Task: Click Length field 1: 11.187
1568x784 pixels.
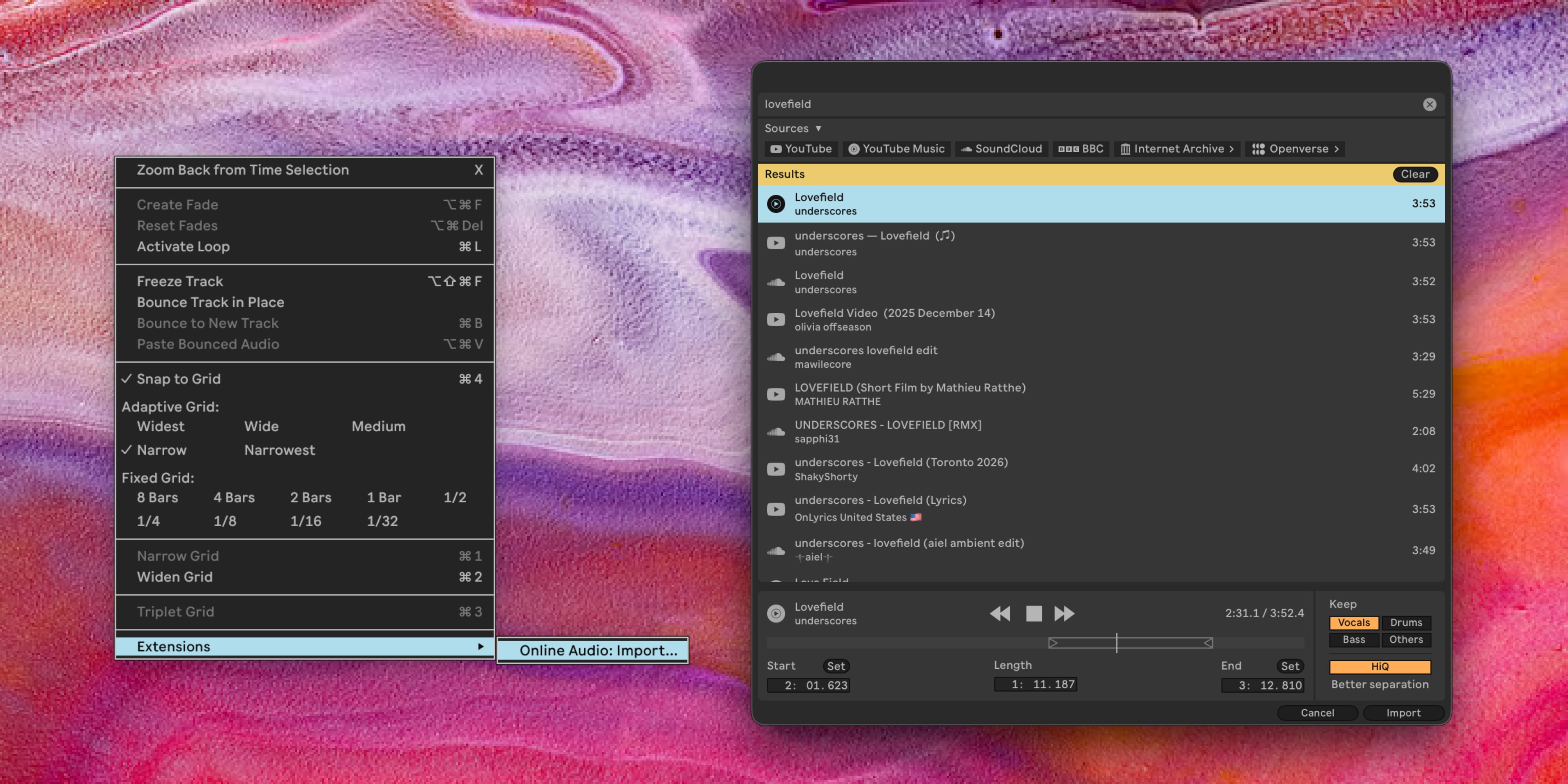Action: click(1035, 684)
